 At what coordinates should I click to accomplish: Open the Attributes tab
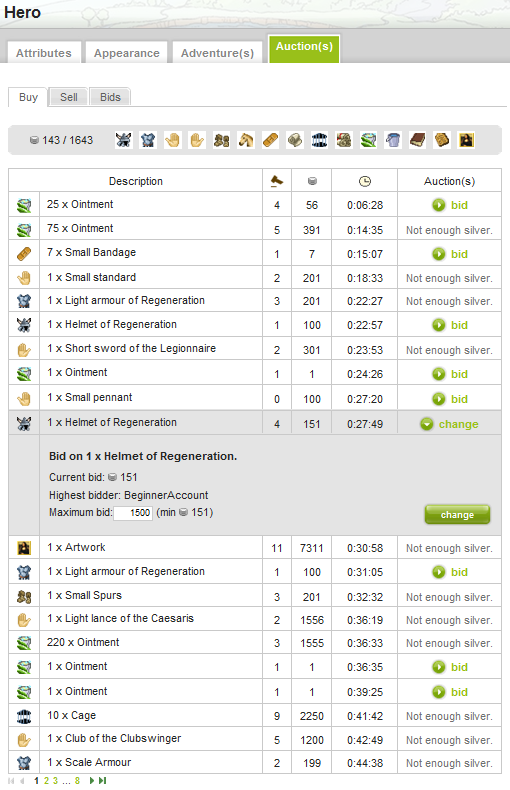click(x=44, y=53)
